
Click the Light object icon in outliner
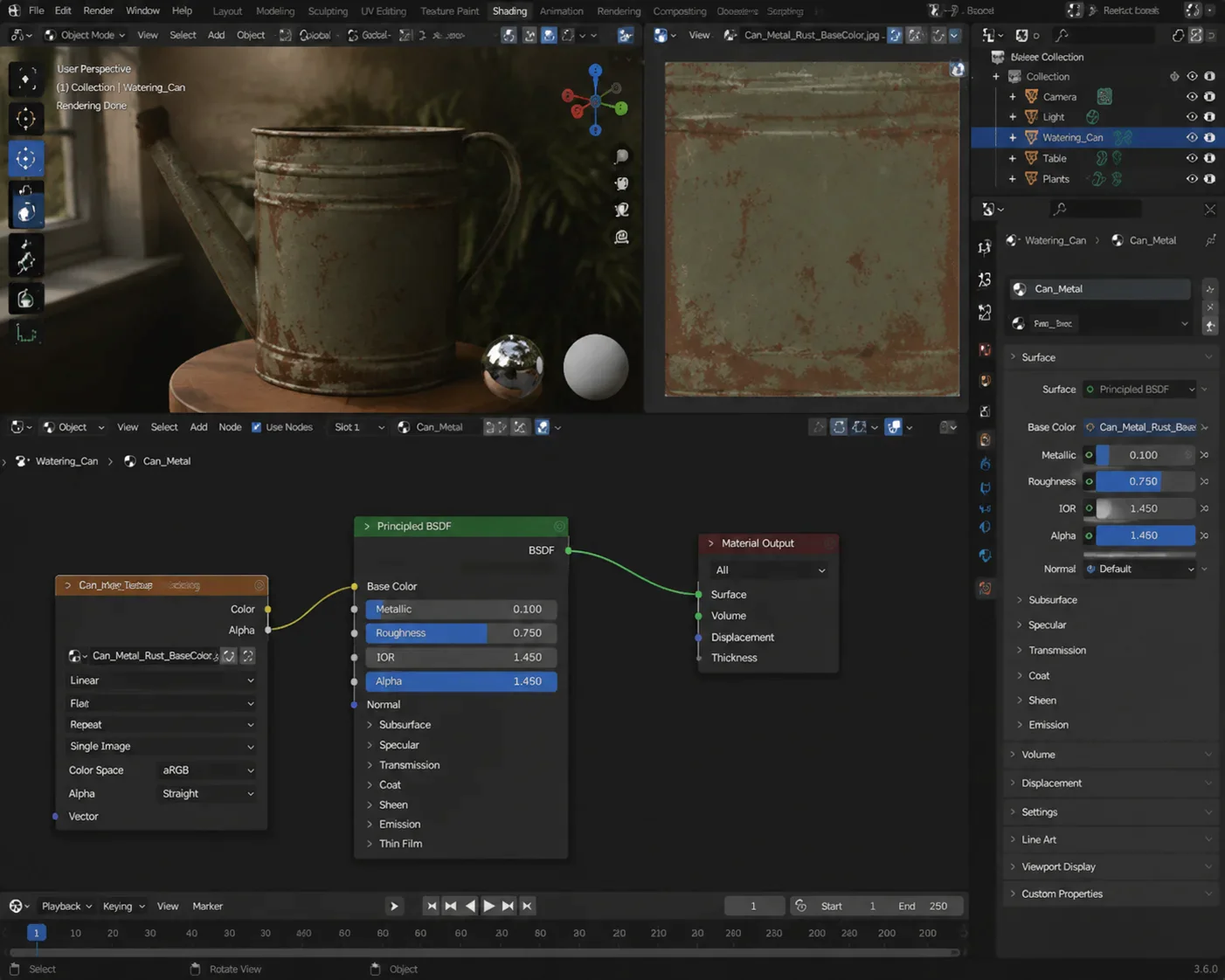point(1032,116)
